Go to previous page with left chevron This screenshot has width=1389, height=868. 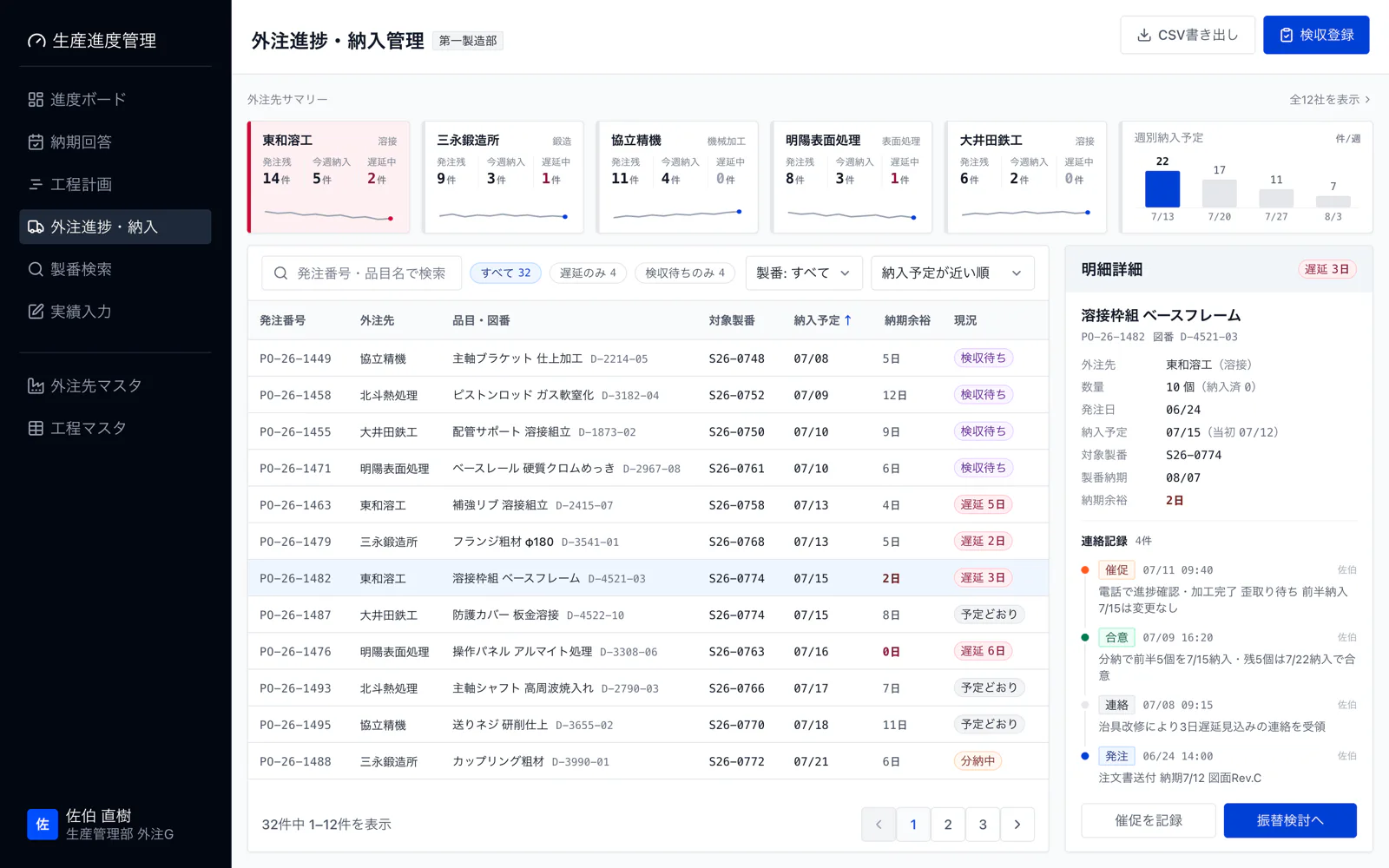point(879,825)
